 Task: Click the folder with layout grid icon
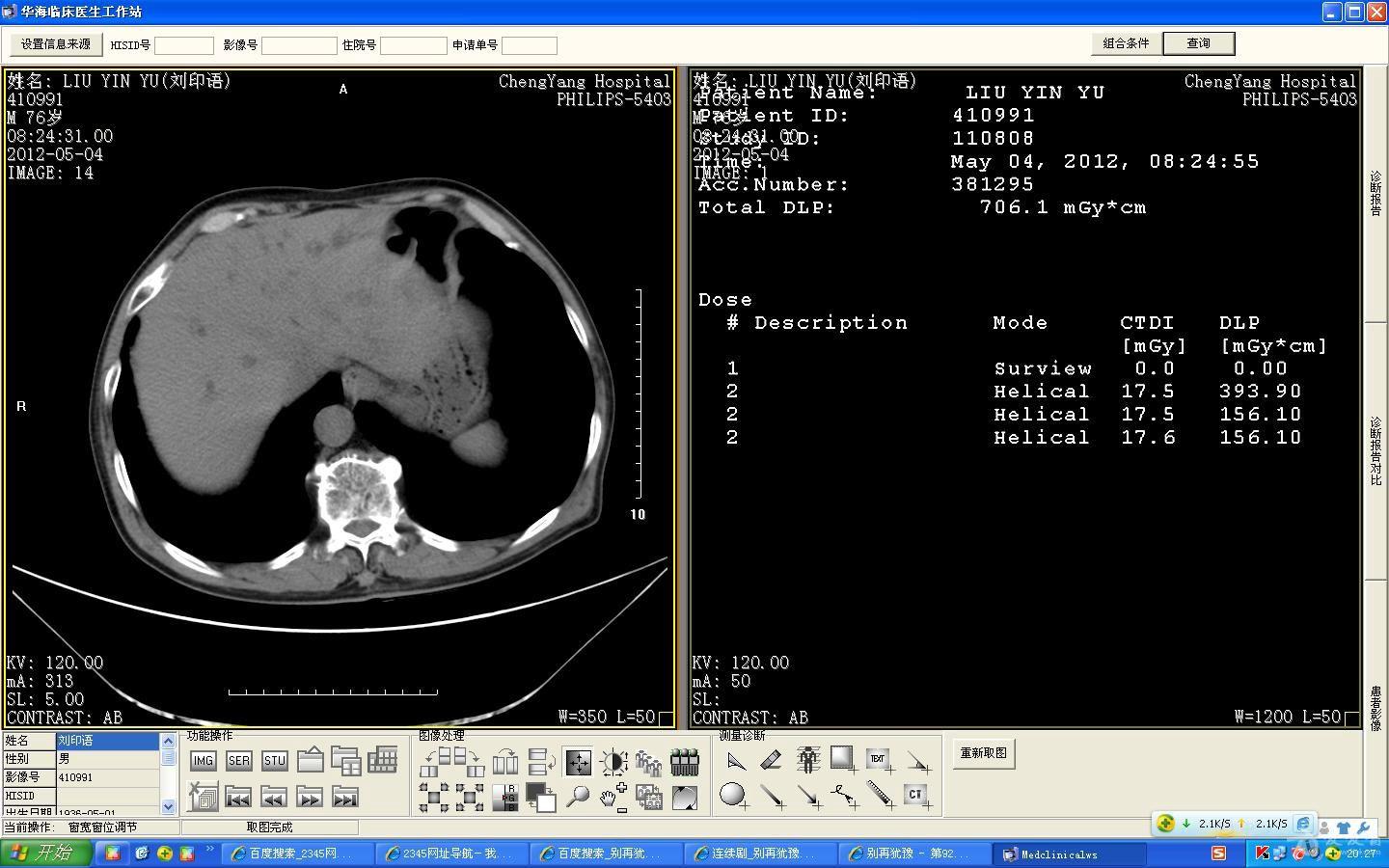(346, 761)
